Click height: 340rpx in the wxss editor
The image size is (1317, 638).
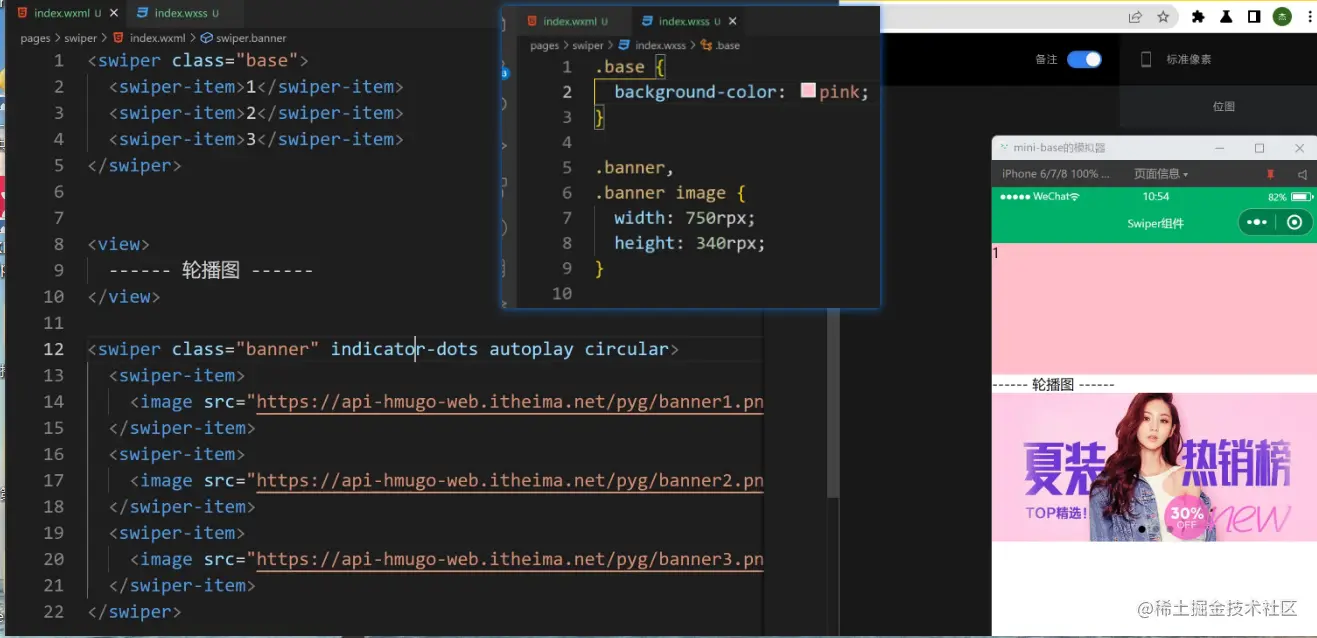click(690, 243)
